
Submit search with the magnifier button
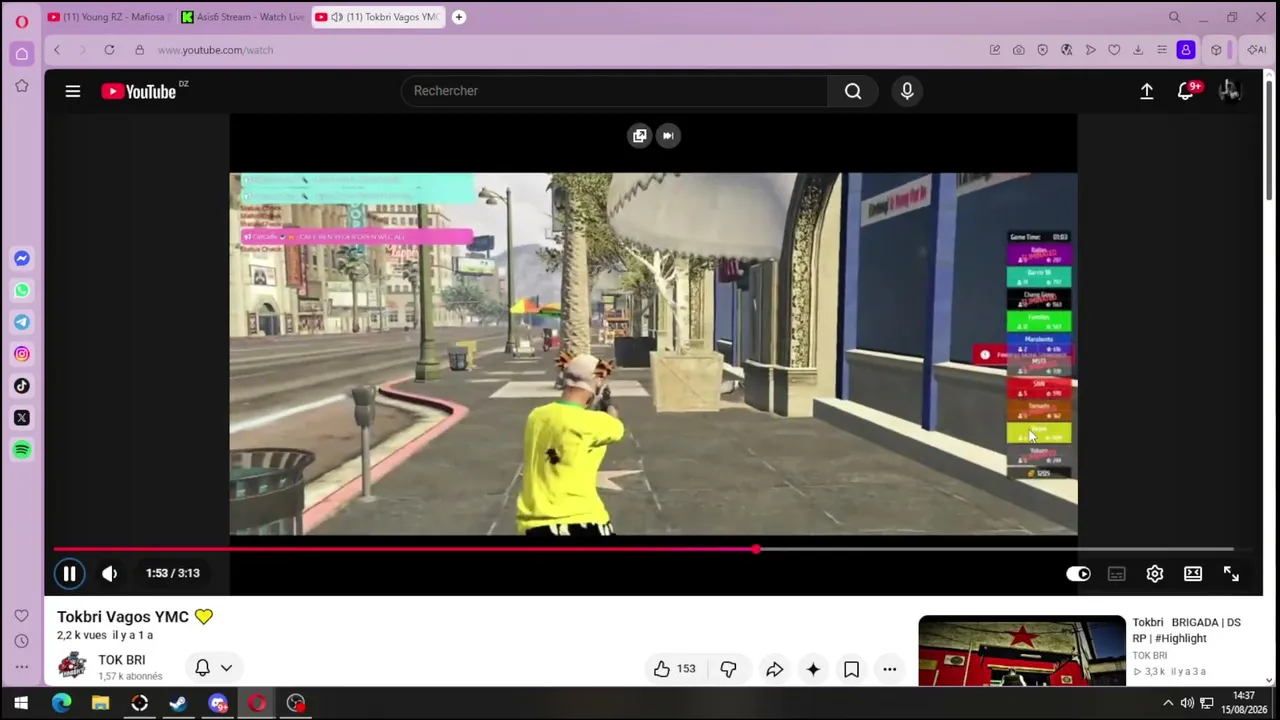coord(853,91)
